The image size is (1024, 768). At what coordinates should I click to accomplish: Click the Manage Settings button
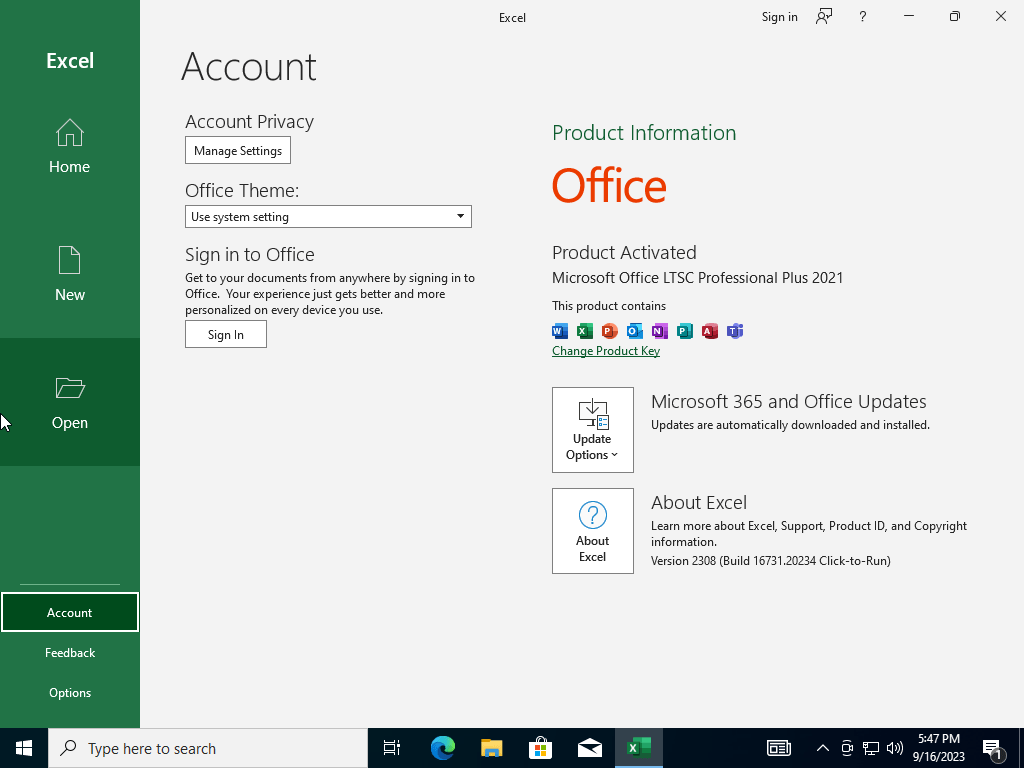tap(237, 151)
